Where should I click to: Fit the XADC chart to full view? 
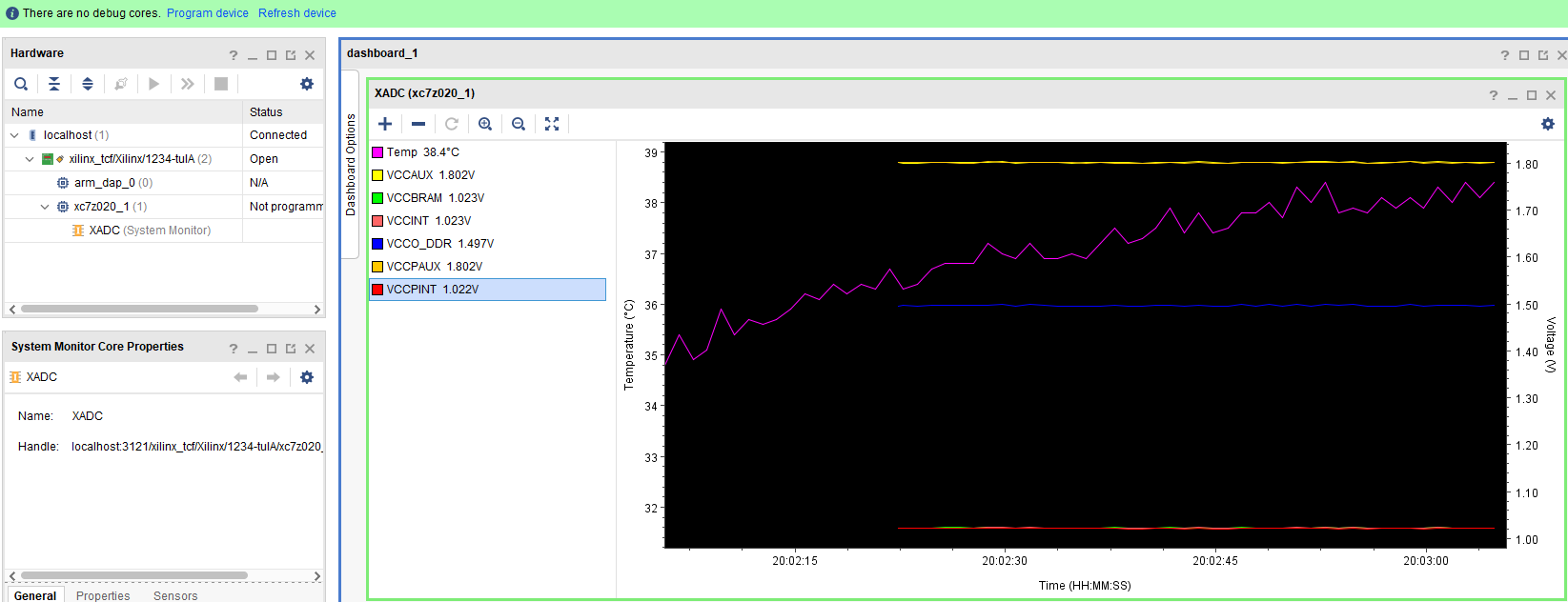tap(552, 124)
